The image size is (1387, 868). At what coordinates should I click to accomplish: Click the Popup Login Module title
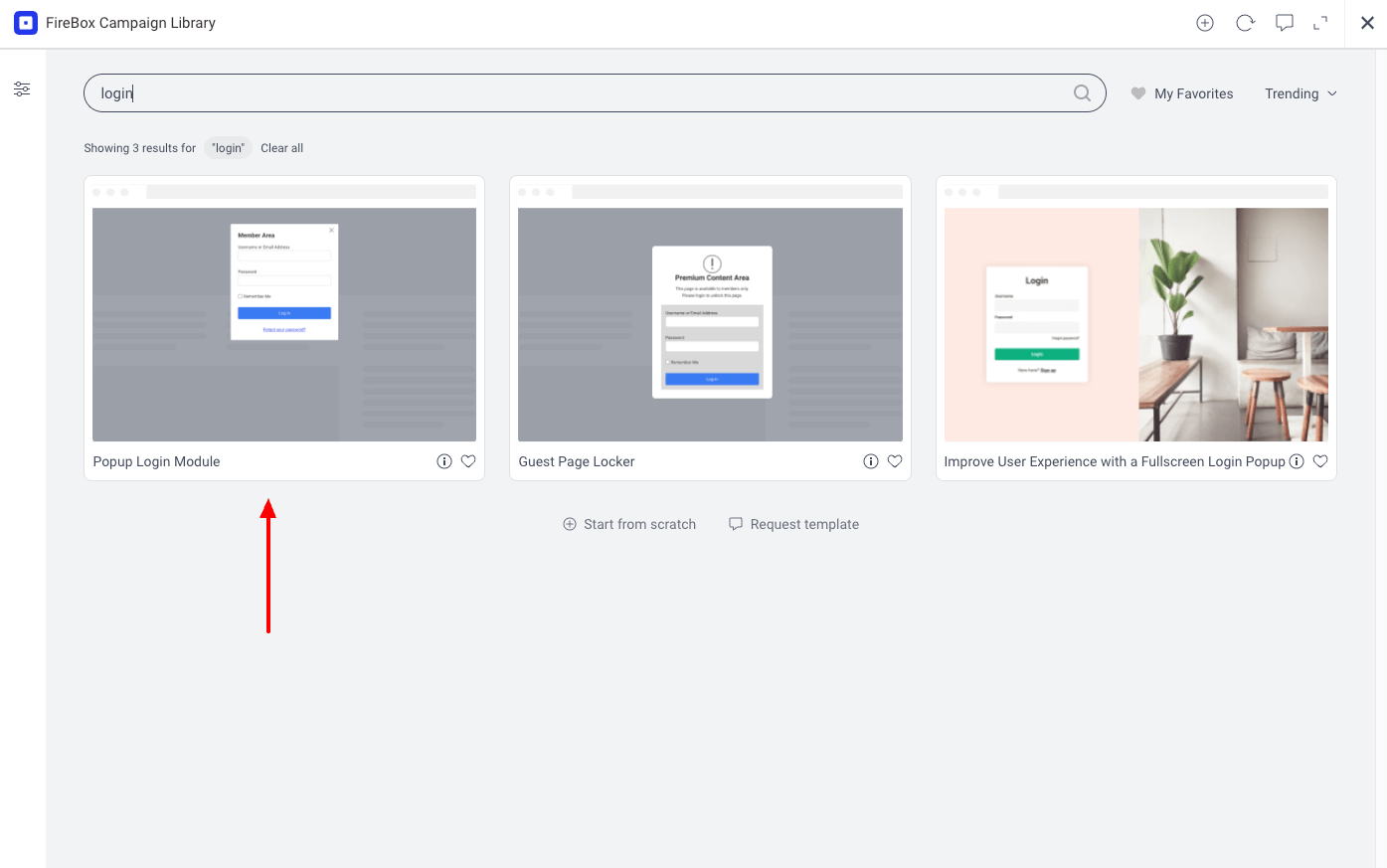156,461
